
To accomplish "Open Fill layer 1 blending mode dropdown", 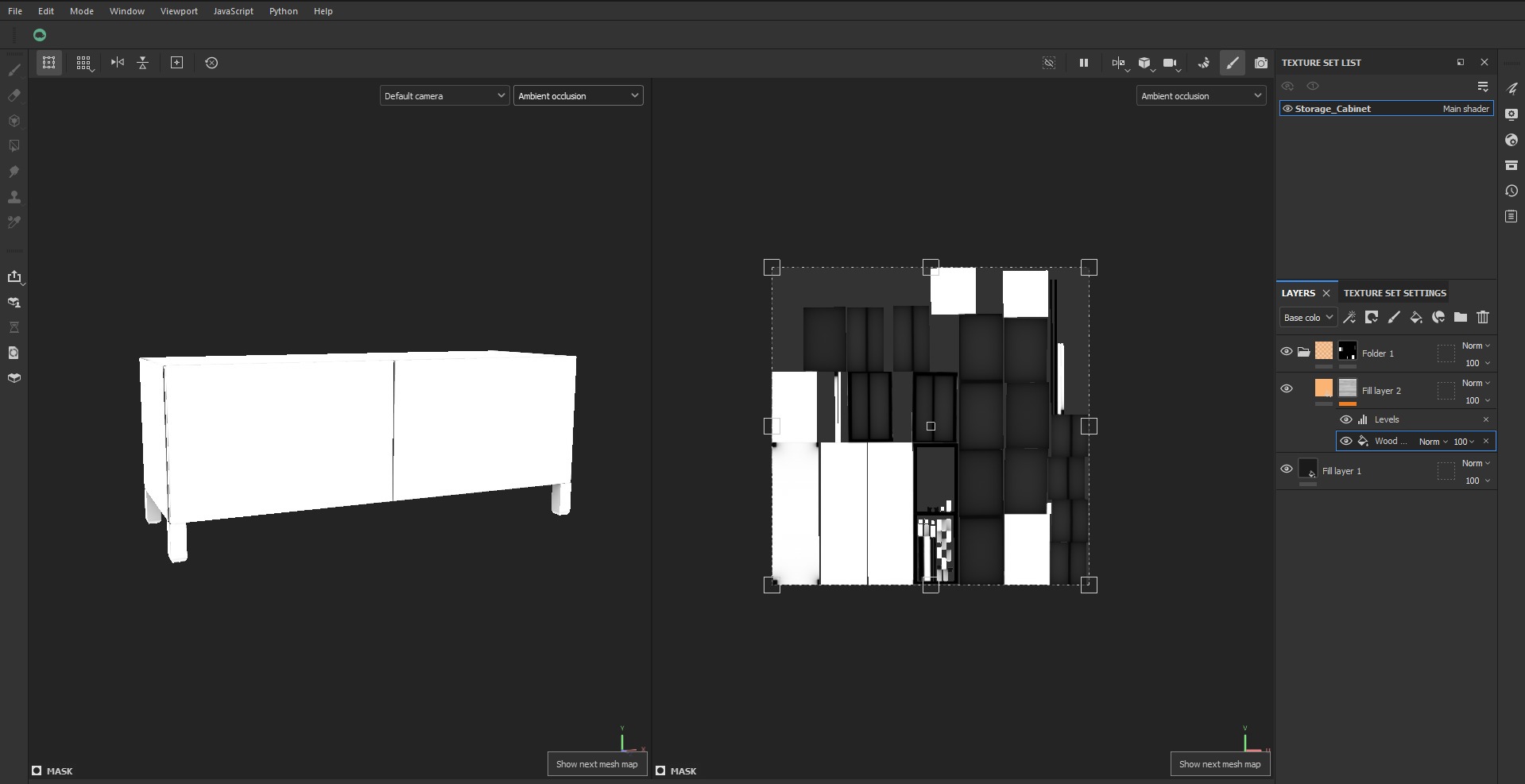I will click(x=1476, y=463).
